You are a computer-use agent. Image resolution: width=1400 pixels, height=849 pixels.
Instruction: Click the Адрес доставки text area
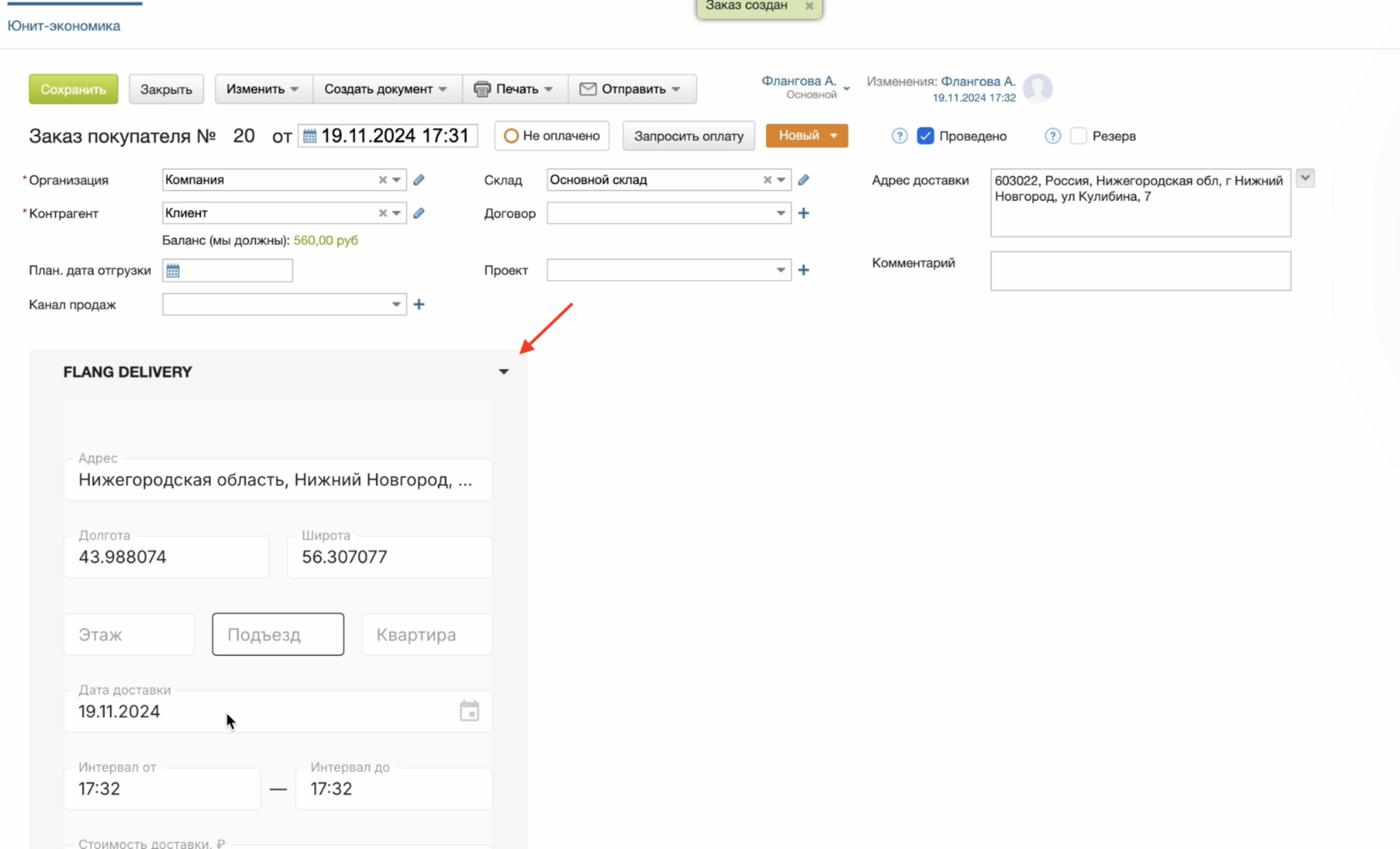[1141, 202]
